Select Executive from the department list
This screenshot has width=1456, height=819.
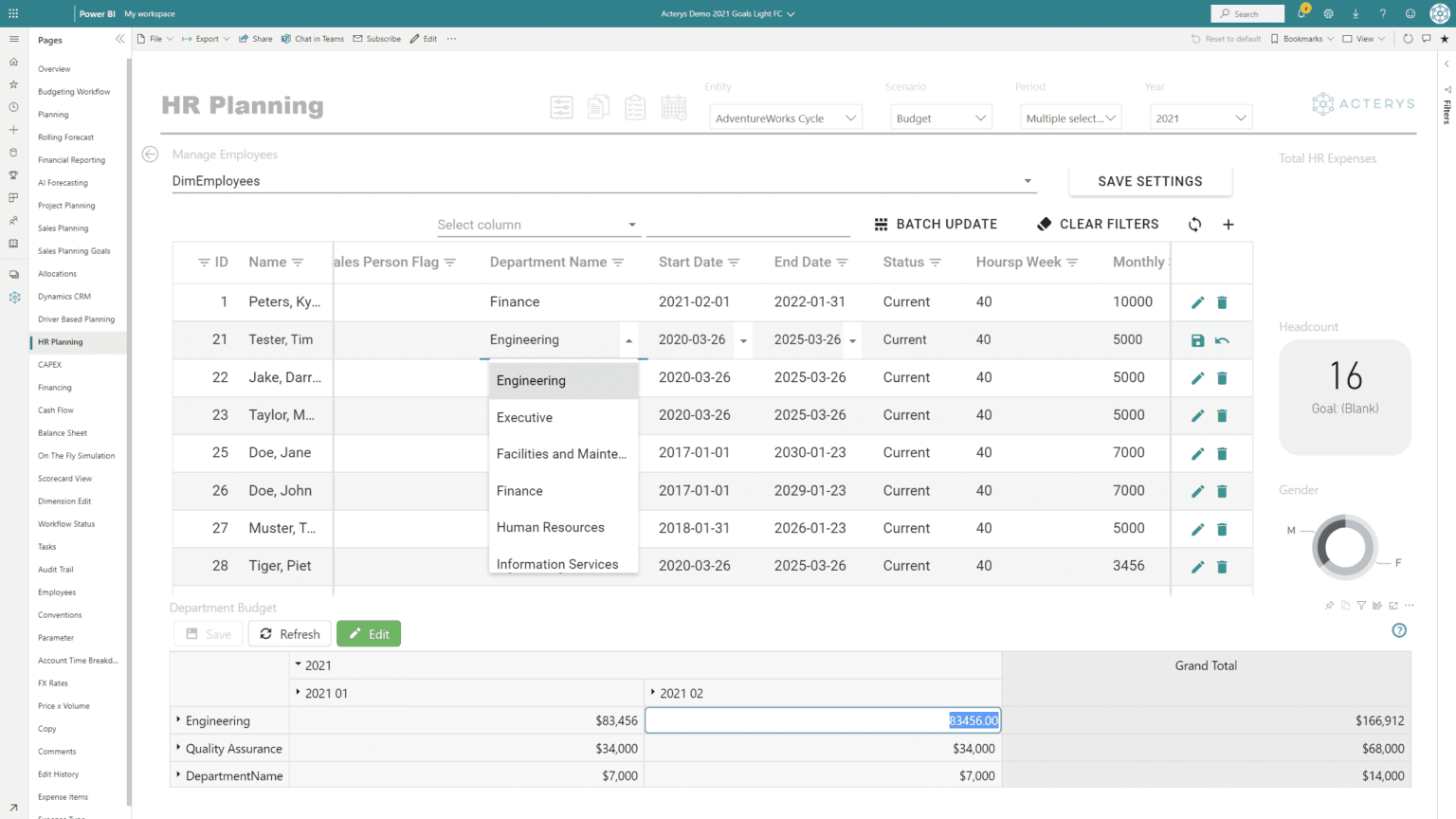pyautogui.click(x=524, y=417)
